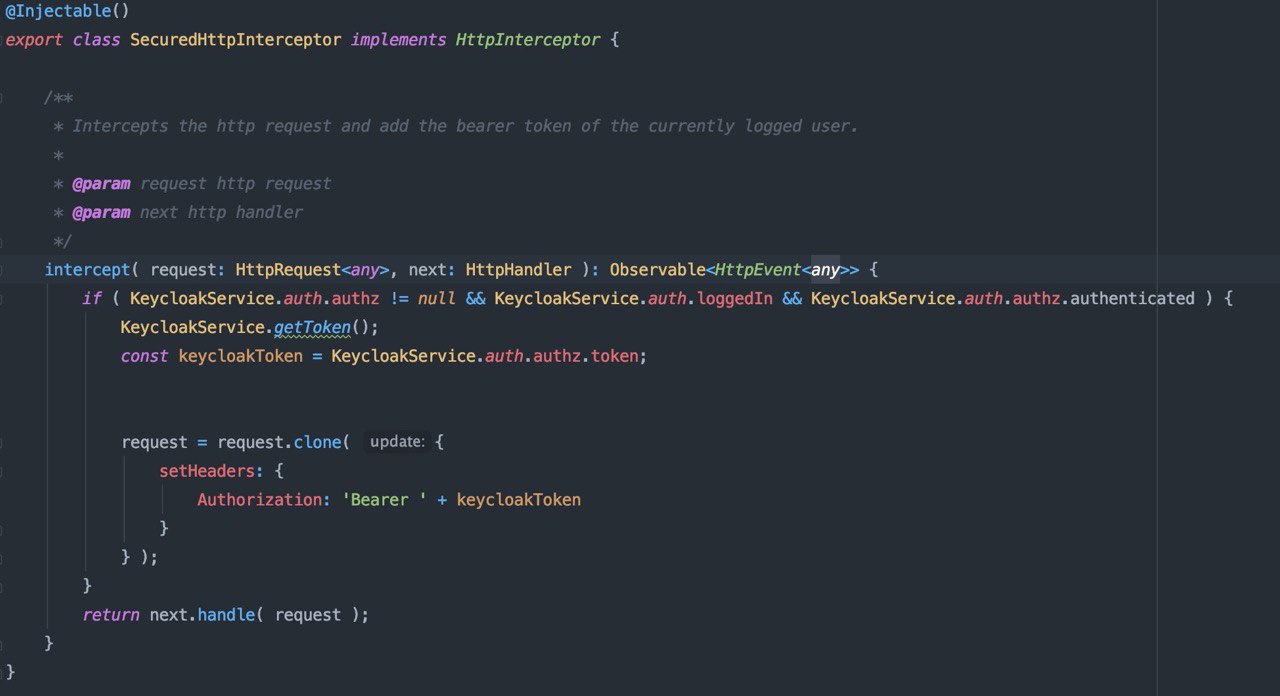The width and height of the screenshot is (1280, 696).
Task: Click the class keyword
Action: point(96,40)
